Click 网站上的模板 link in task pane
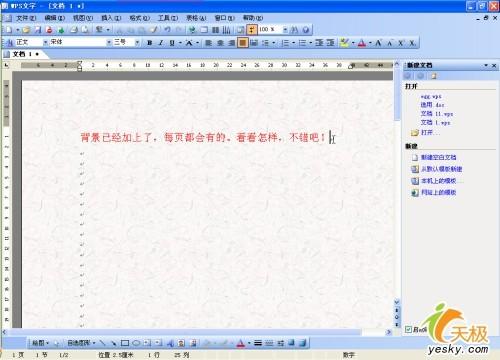 point(438,192)
